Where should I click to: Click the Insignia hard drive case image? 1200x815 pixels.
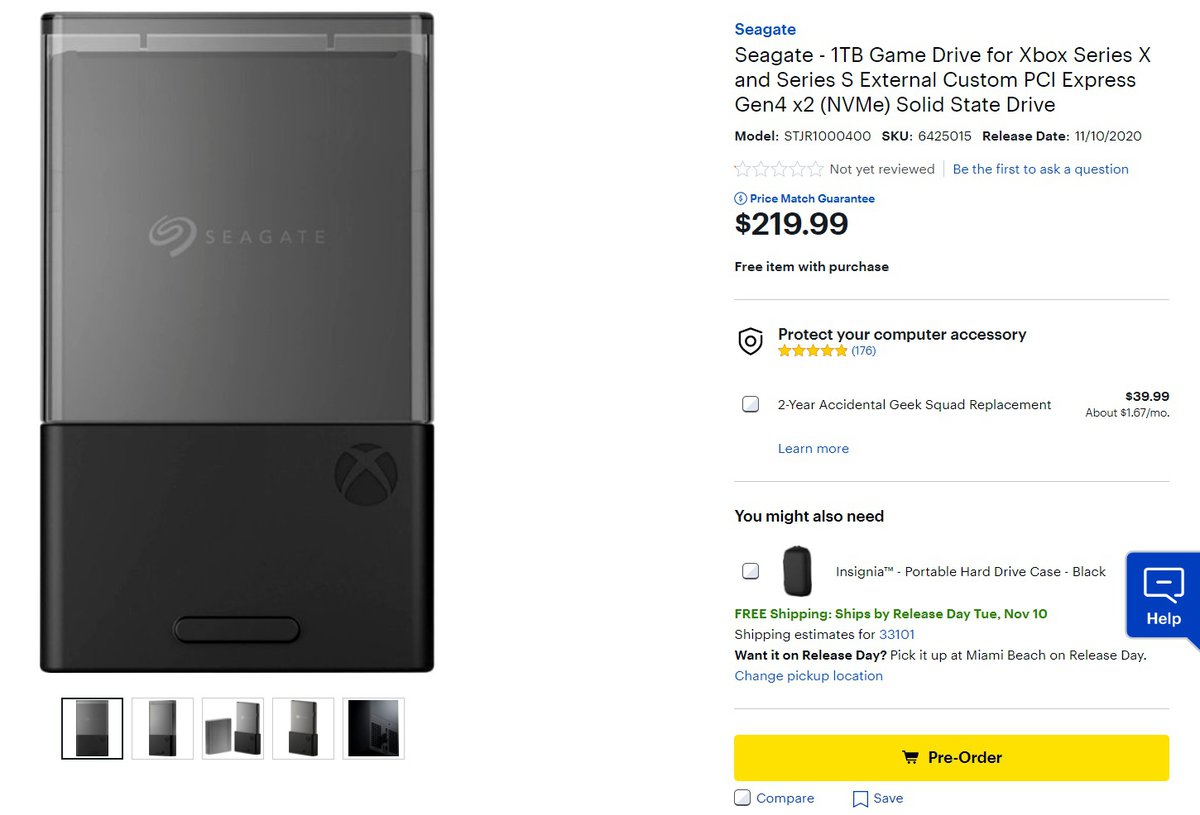[797, 572]
